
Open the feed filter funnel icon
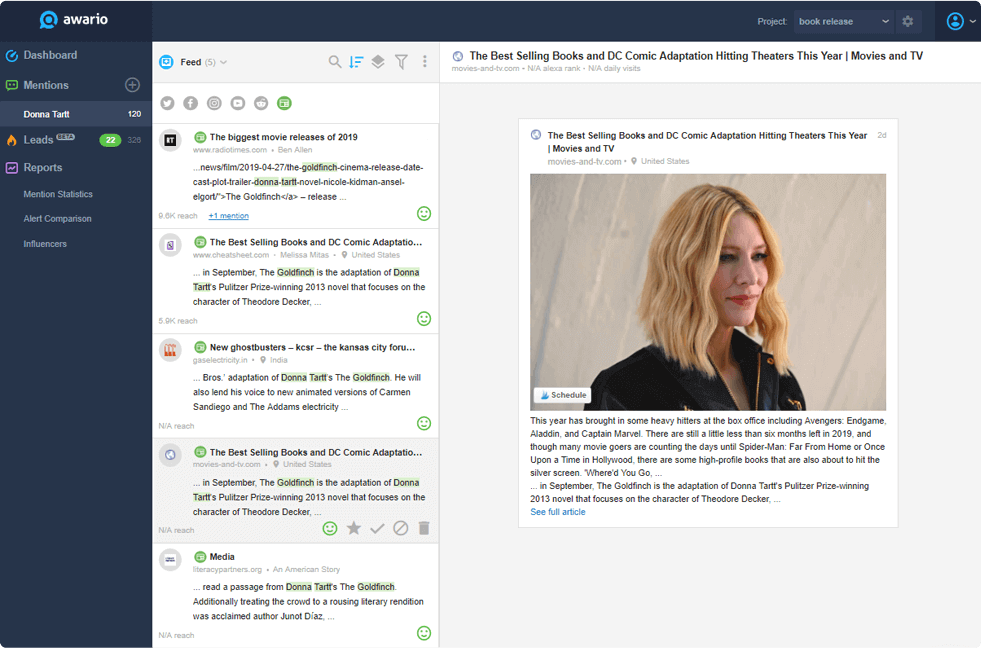pos(401,62)
